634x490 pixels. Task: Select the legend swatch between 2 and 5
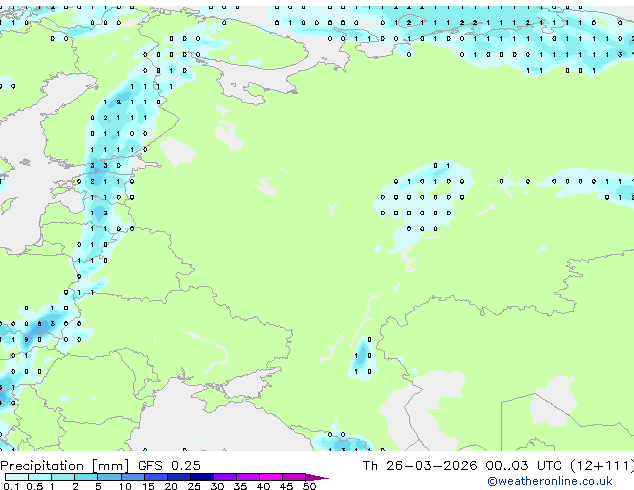click(x=86, y=477)
